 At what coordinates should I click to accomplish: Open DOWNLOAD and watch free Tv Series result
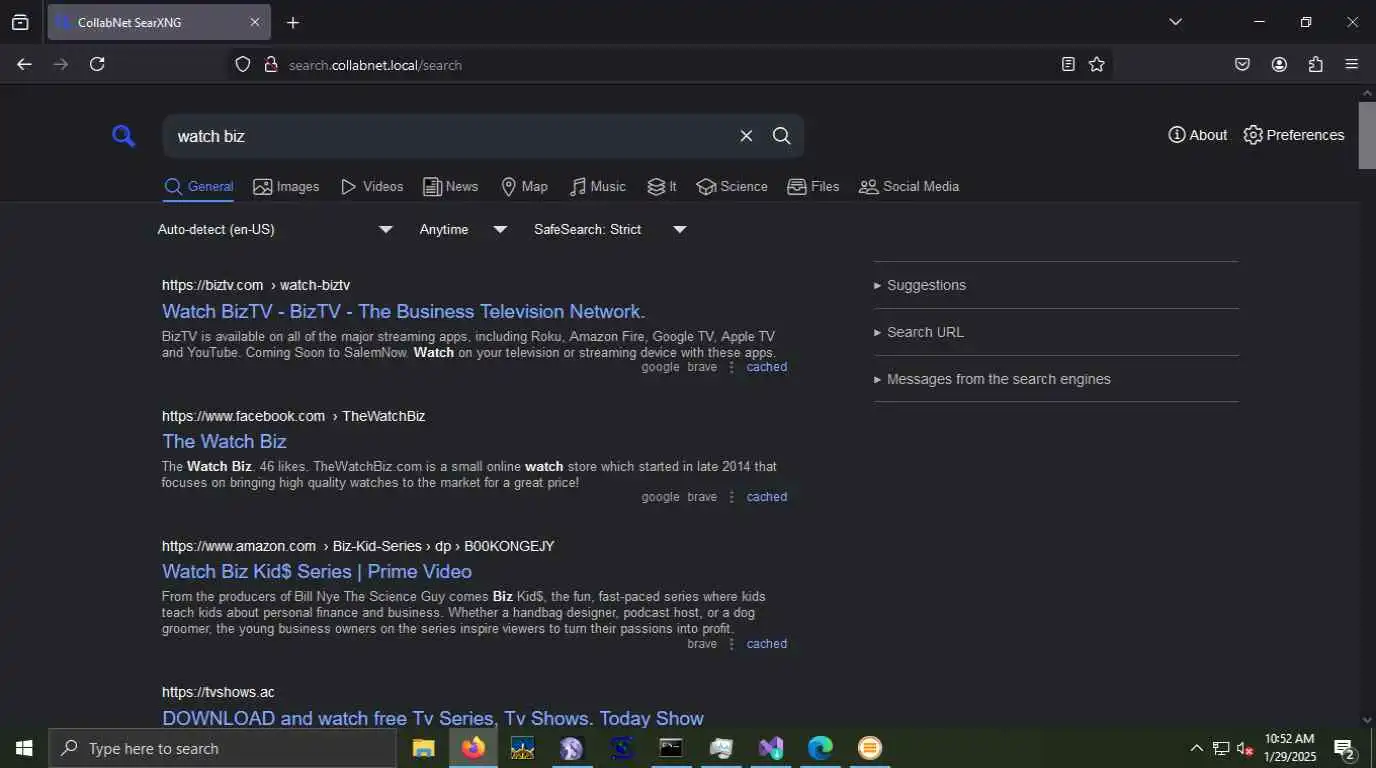pos(433,718)
